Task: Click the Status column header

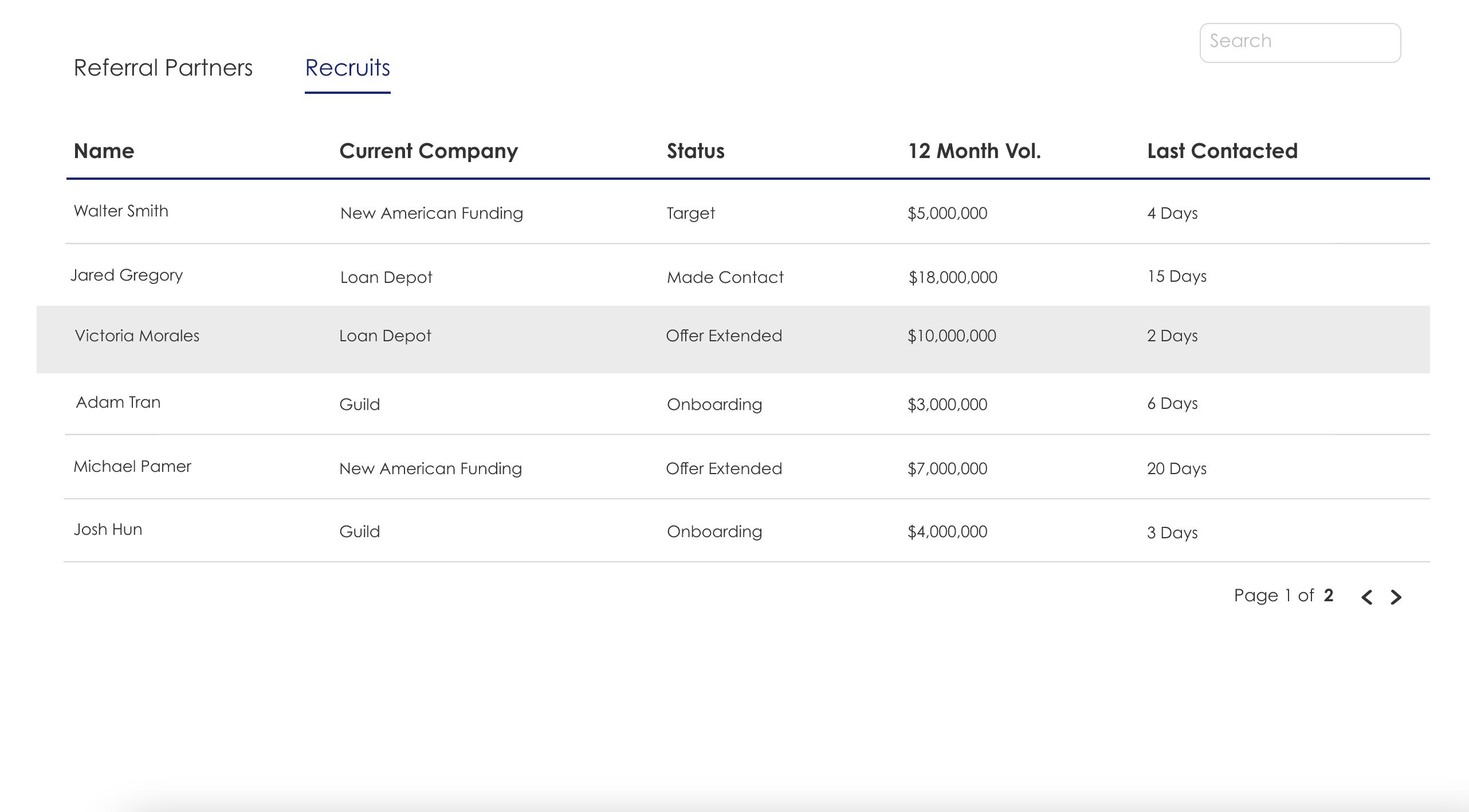Action: [695, 151]
